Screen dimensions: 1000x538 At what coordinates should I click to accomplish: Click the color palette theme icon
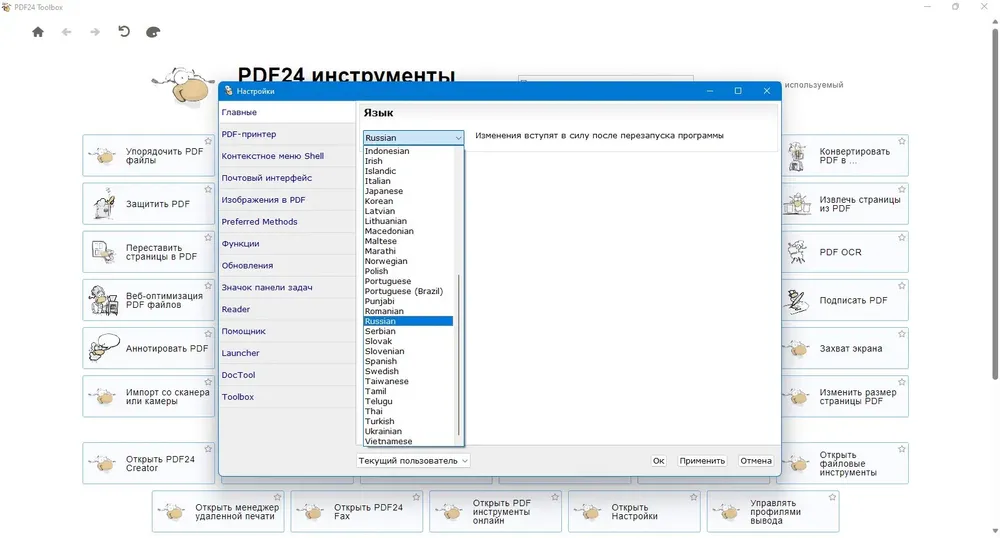pyautogui.click(x=153, y=32)
